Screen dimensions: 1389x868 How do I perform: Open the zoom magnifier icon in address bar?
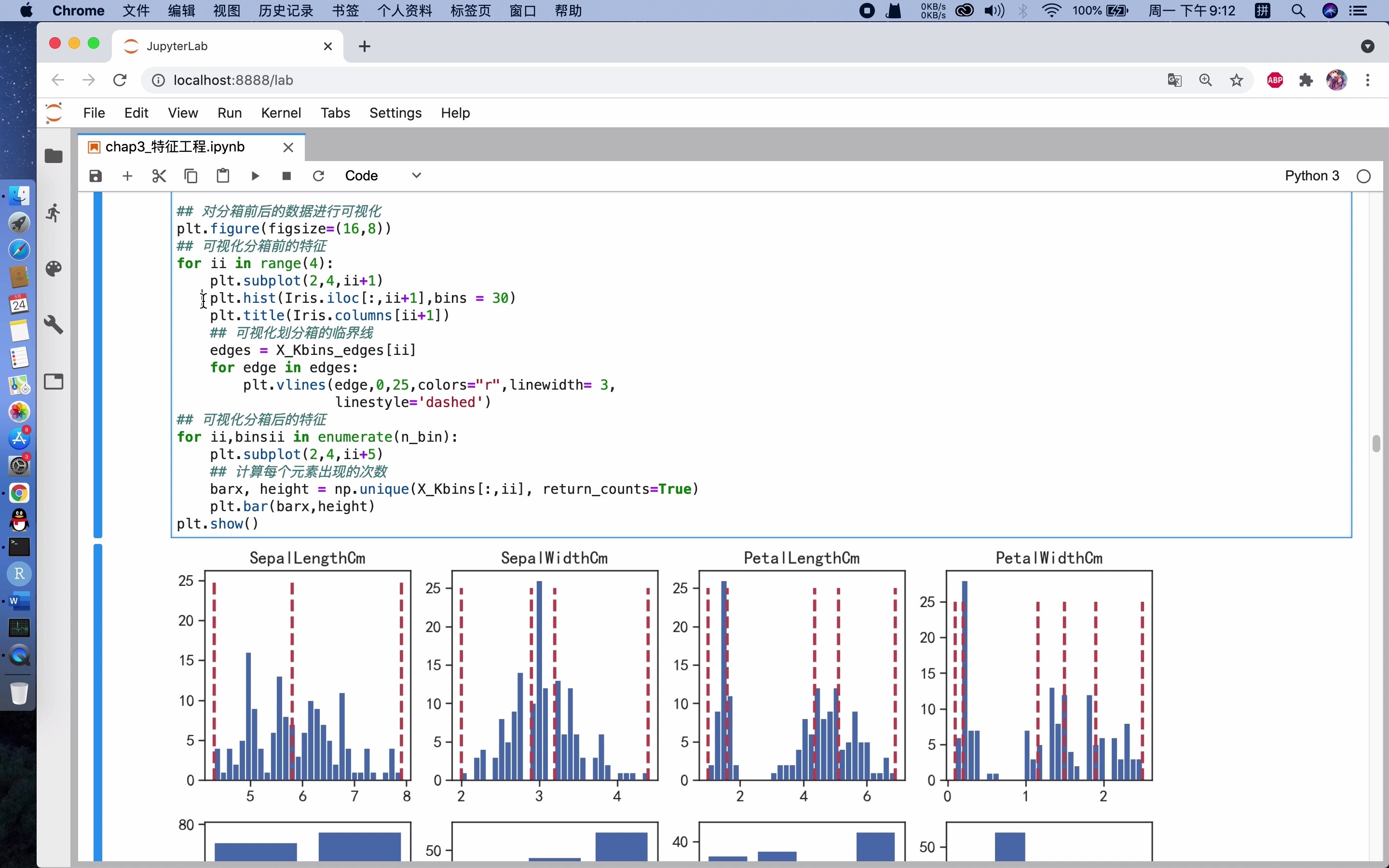1205,81
